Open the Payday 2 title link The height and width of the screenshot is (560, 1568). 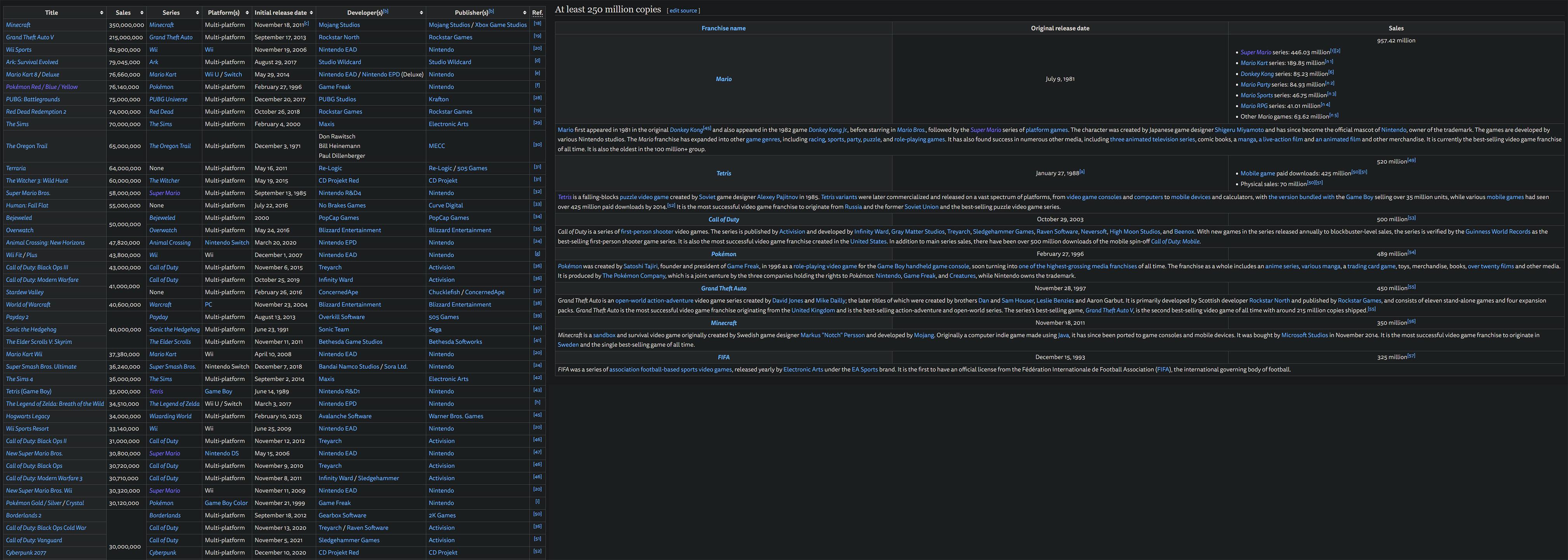click(17, 317)
